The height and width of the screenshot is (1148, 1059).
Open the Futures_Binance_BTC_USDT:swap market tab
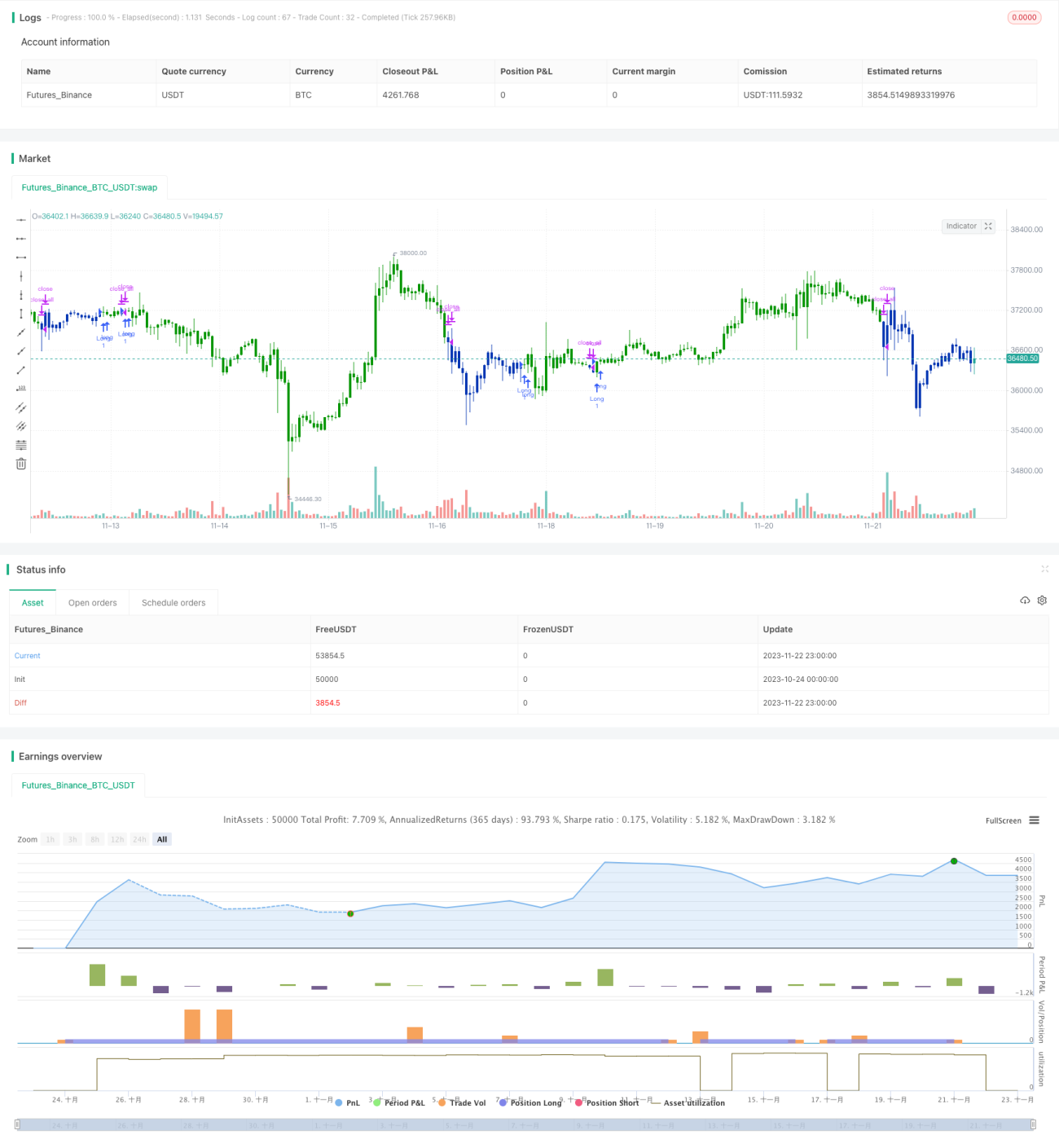coord(90,187)
